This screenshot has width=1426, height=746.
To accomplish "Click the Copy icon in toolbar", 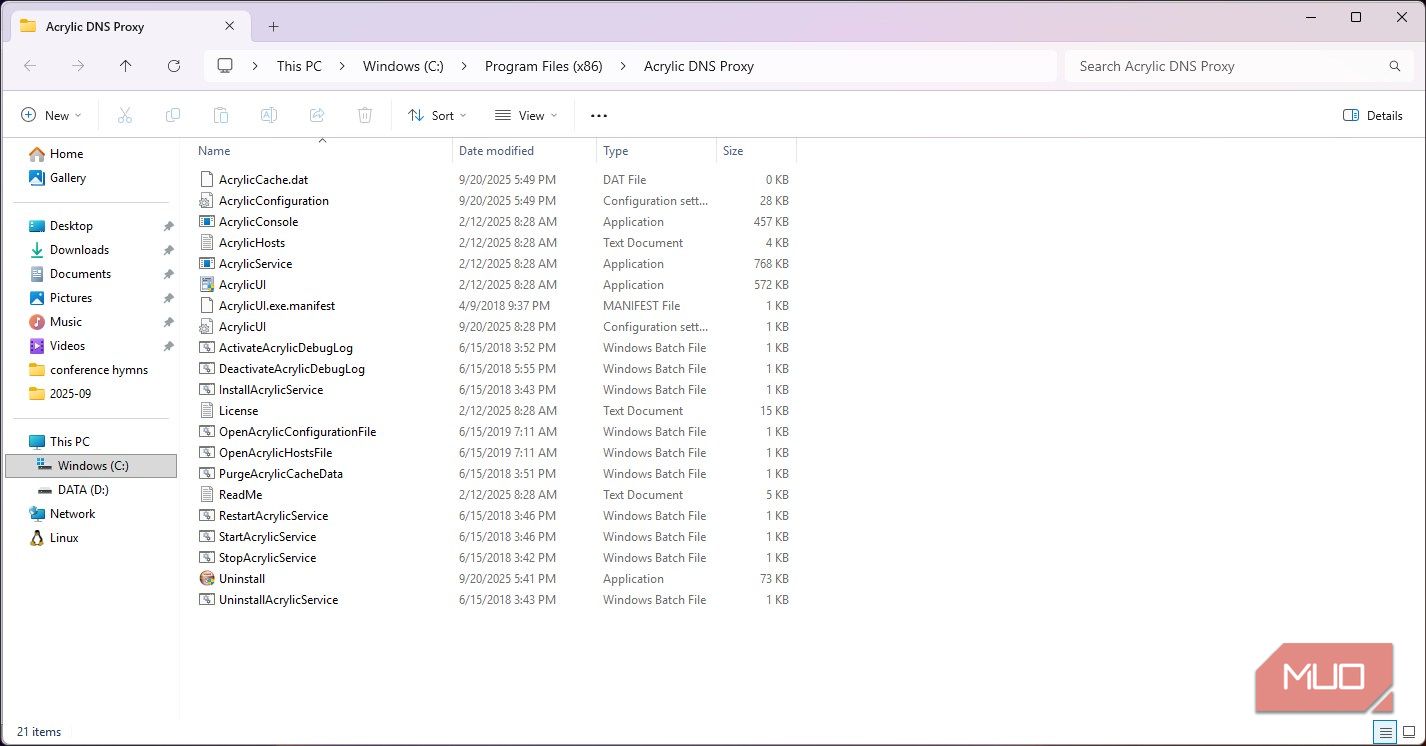I will click(x=173, y=115).
